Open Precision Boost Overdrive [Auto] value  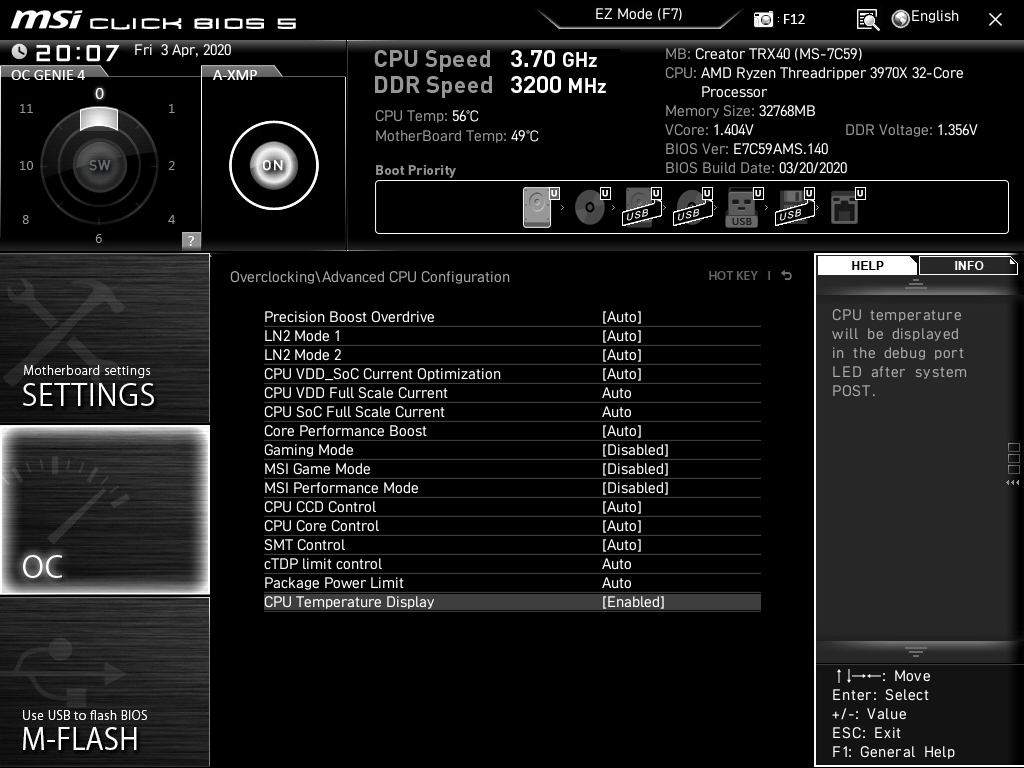coord(622,317)
